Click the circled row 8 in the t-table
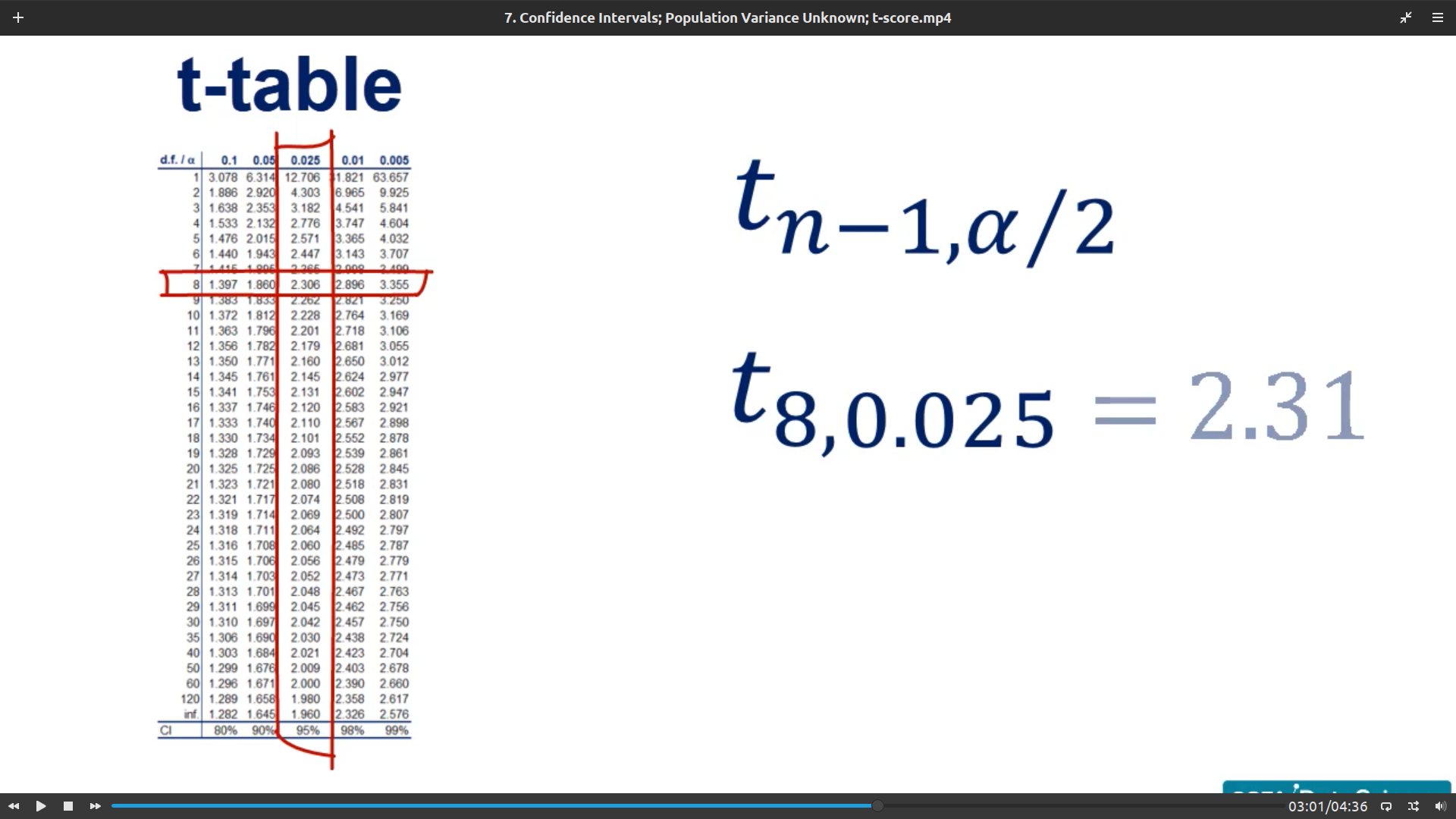The image size is (1456, 819). coord(296,284)
